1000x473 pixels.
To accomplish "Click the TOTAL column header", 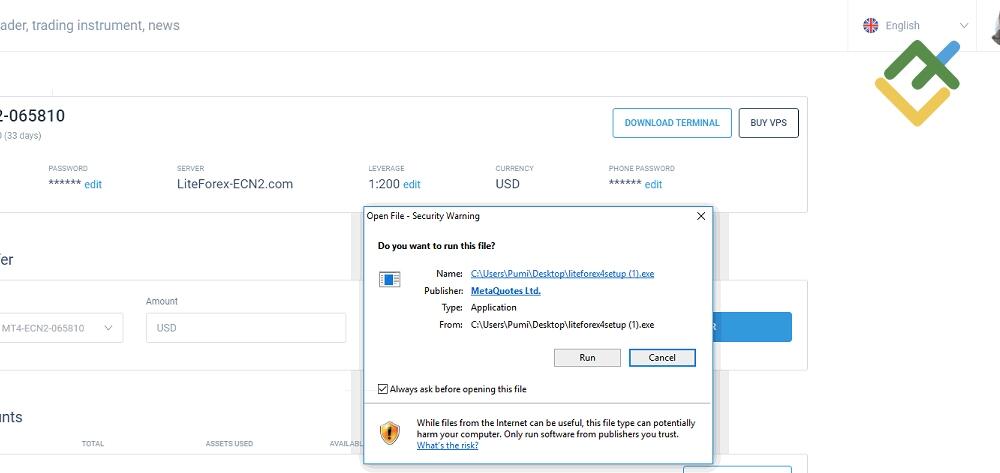I will (x=92, y=444).
